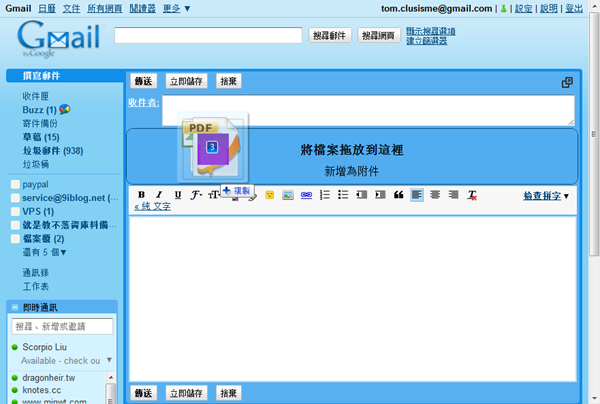Click the 收件者 recipients link

pyautogui.click(x=143, y=102)
